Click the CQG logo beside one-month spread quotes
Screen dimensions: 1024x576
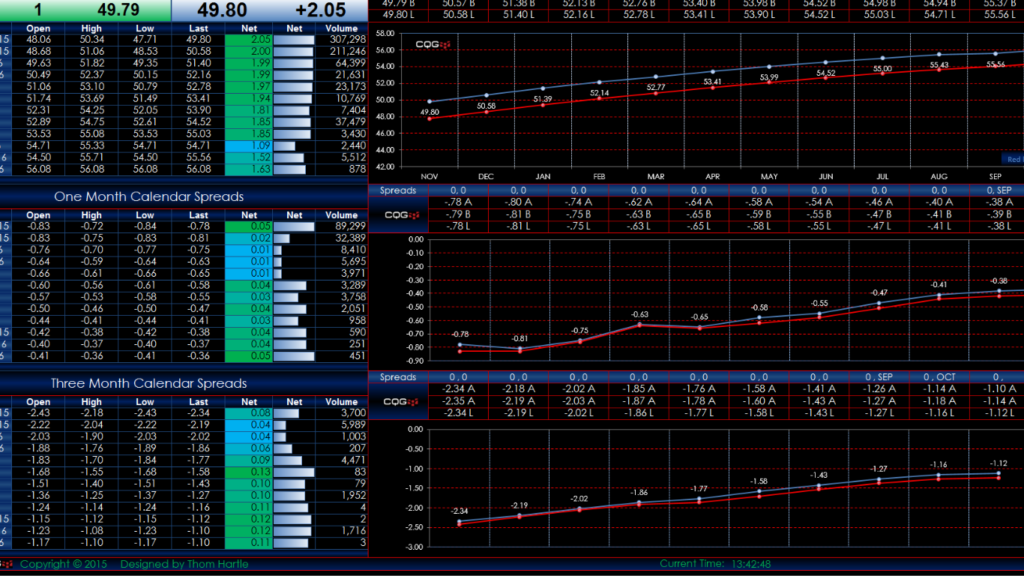(x=398, y=214)
